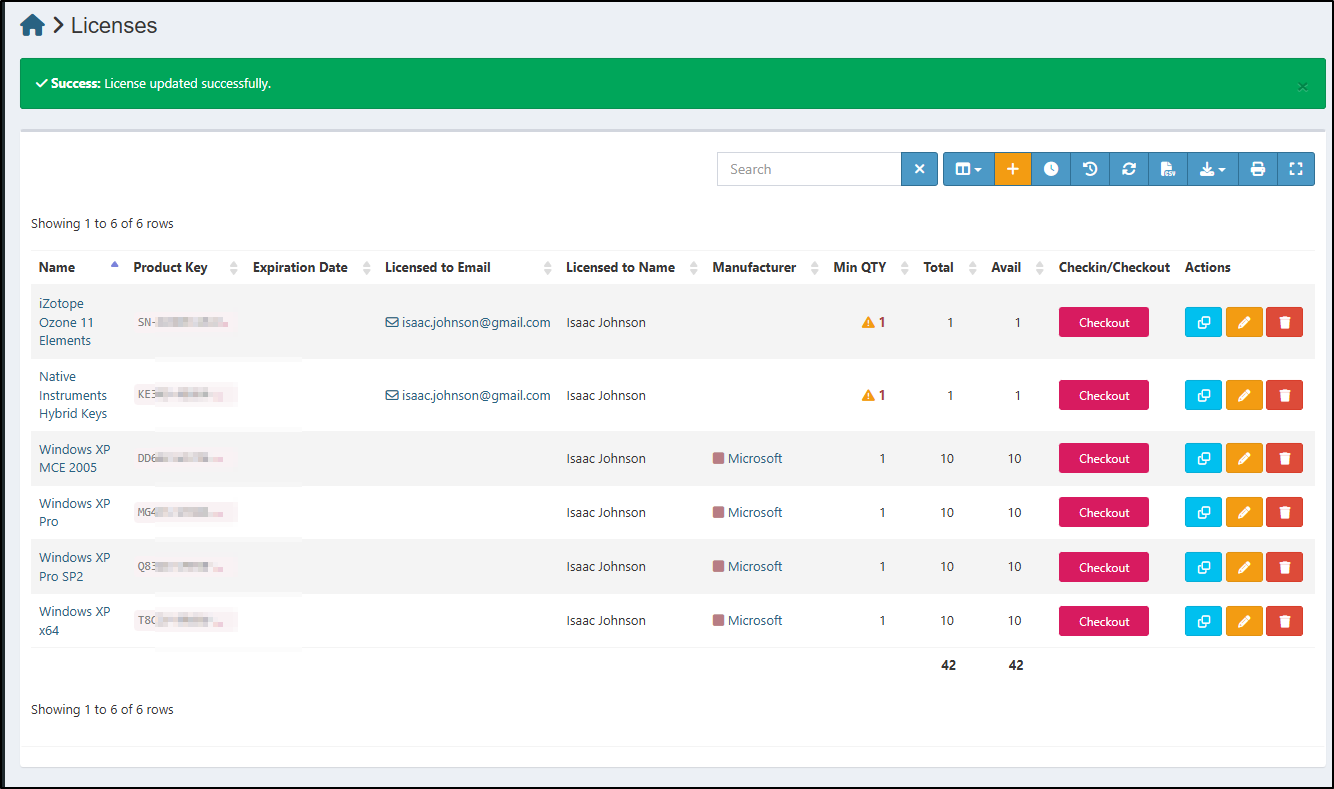1334x789 pixels.
Task: Clear the search field with X button
Action: (x=919, y=169)
